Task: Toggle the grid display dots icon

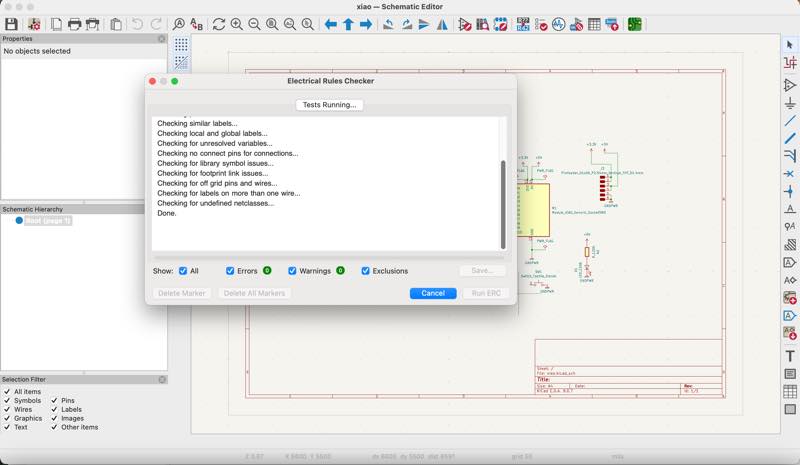Action: [181, 45]
